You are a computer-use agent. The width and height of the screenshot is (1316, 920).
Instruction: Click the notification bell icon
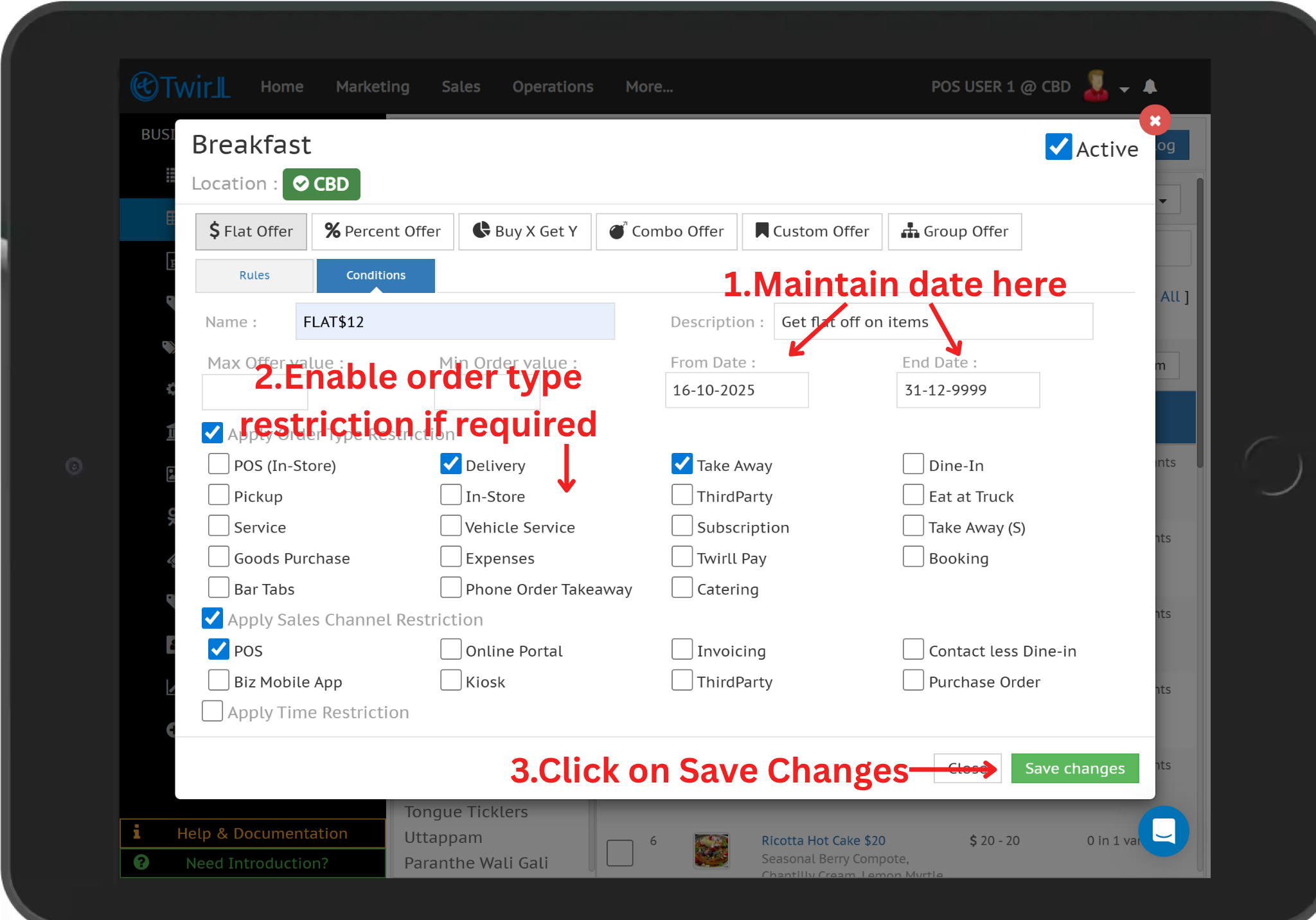(x=1150, y=87)
